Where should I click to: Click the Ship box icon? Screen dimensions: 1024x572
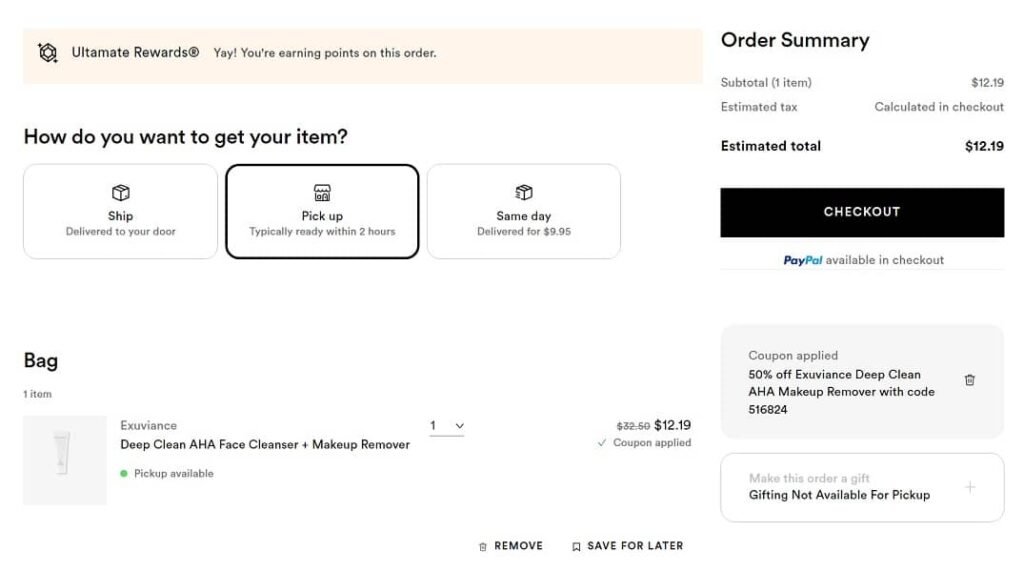coord(120,193)
